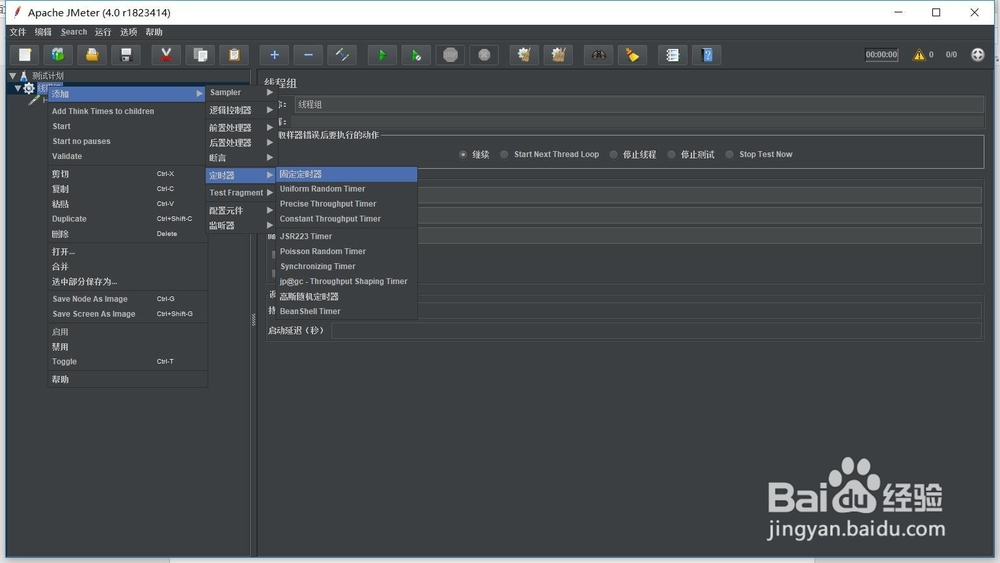Open the 运行 menu
This screenshot has height=563, width=1000.
[103, 32]
